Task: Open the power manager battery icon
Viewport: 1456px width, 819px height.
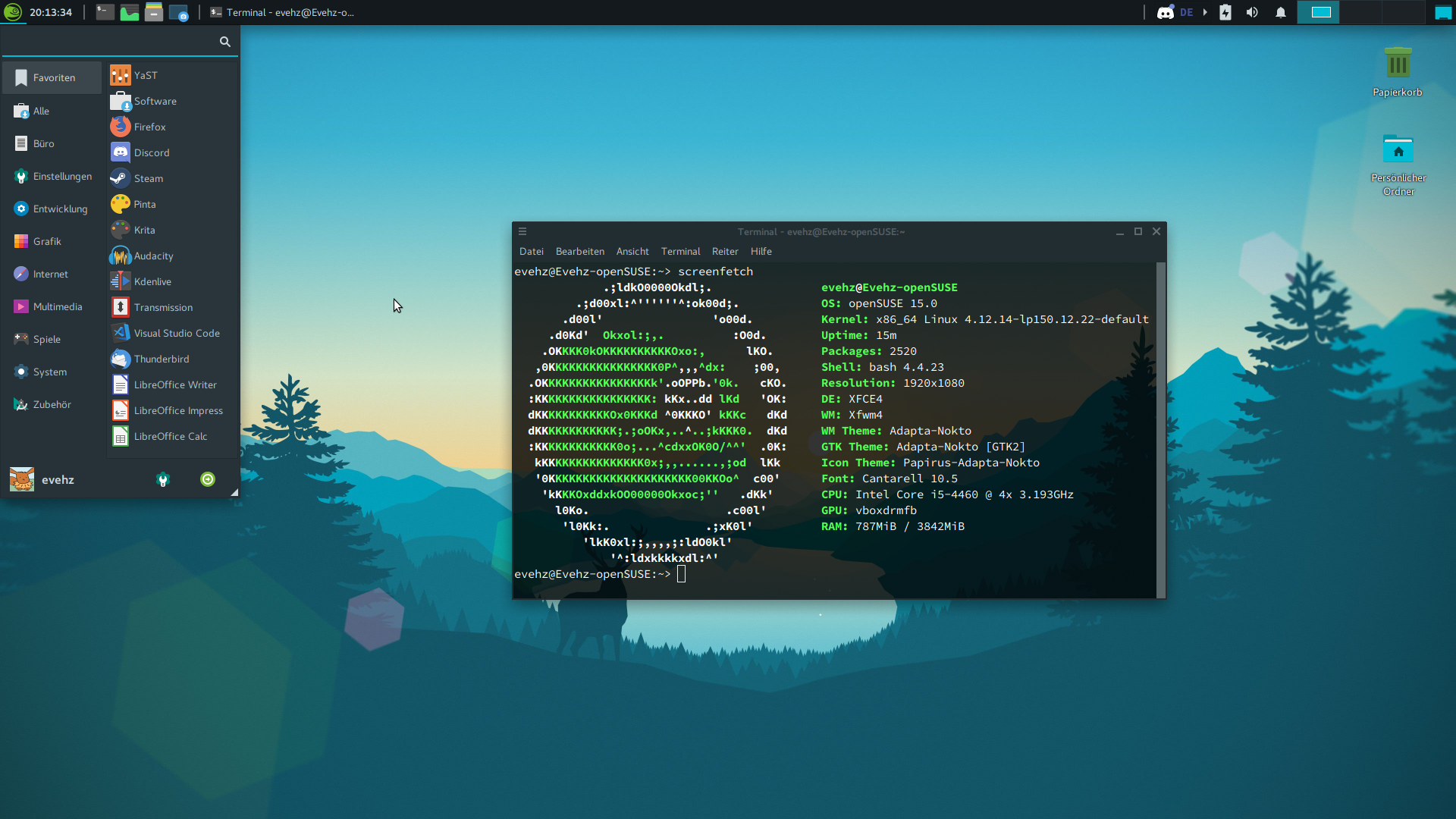Action: coord(1225,12)
